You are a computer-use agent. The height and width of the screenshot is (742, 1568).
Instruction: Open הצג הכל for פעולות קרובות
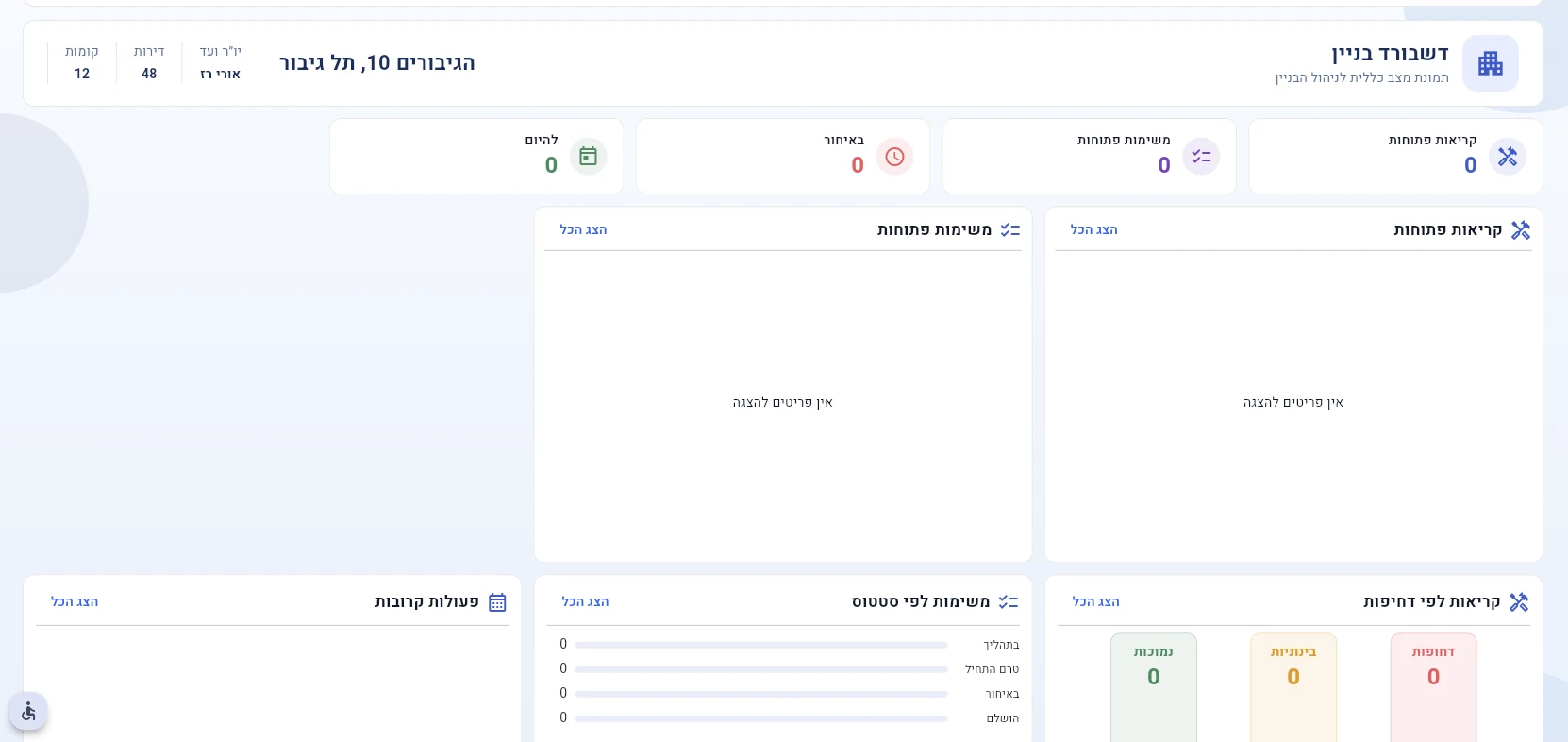(75, 602)
